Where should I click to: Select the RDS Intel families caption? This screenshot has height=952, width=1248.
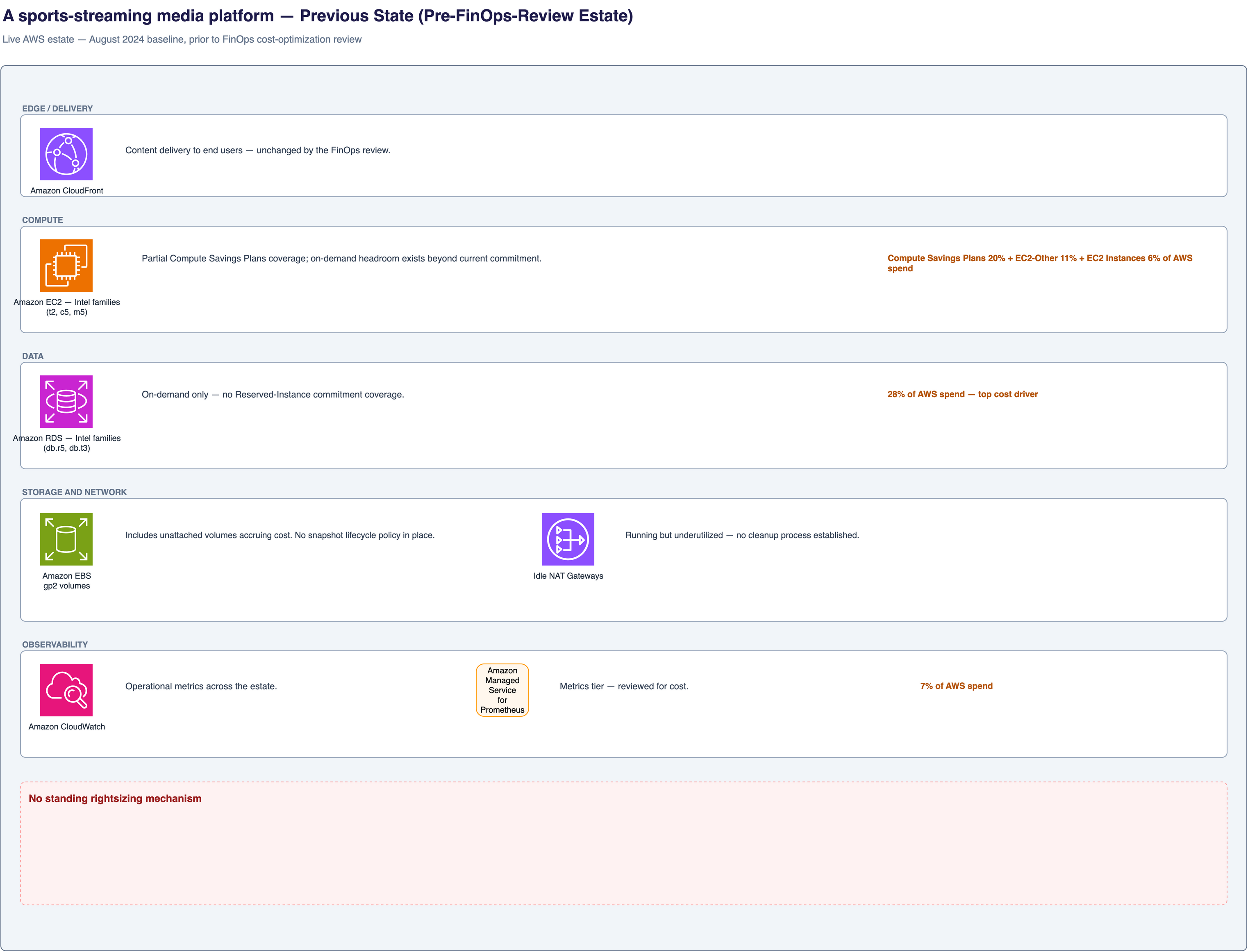coord(67,443)
